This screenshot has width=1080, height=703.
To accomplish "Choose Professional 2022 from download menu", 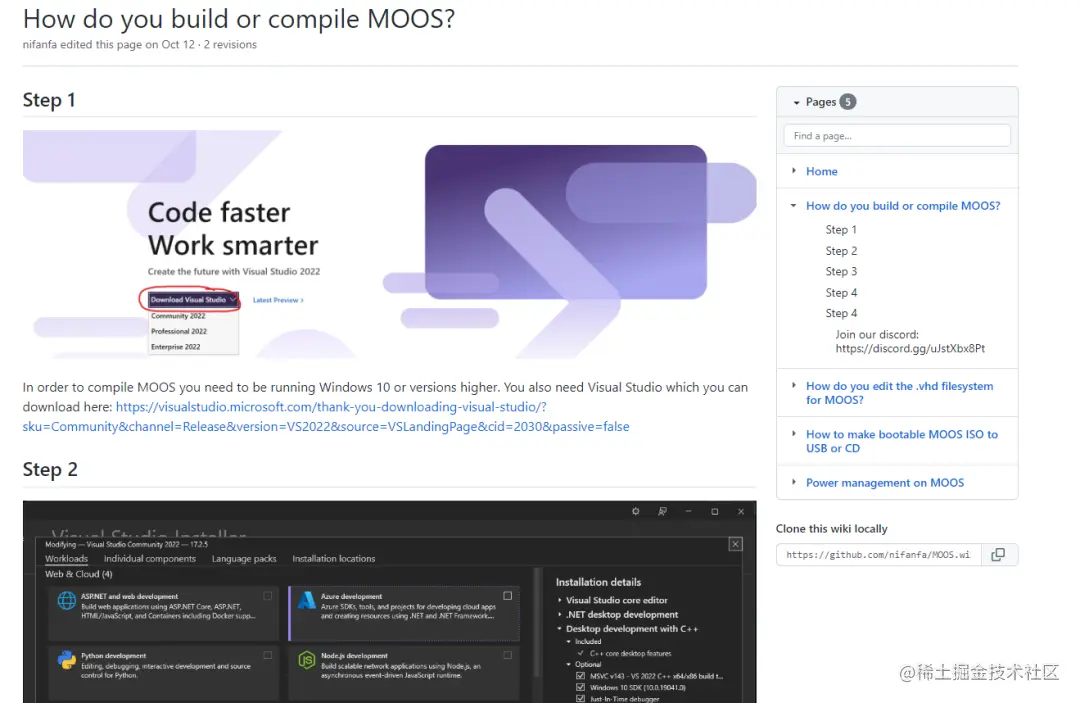I will pyautogui.click(x=179, y=331).
